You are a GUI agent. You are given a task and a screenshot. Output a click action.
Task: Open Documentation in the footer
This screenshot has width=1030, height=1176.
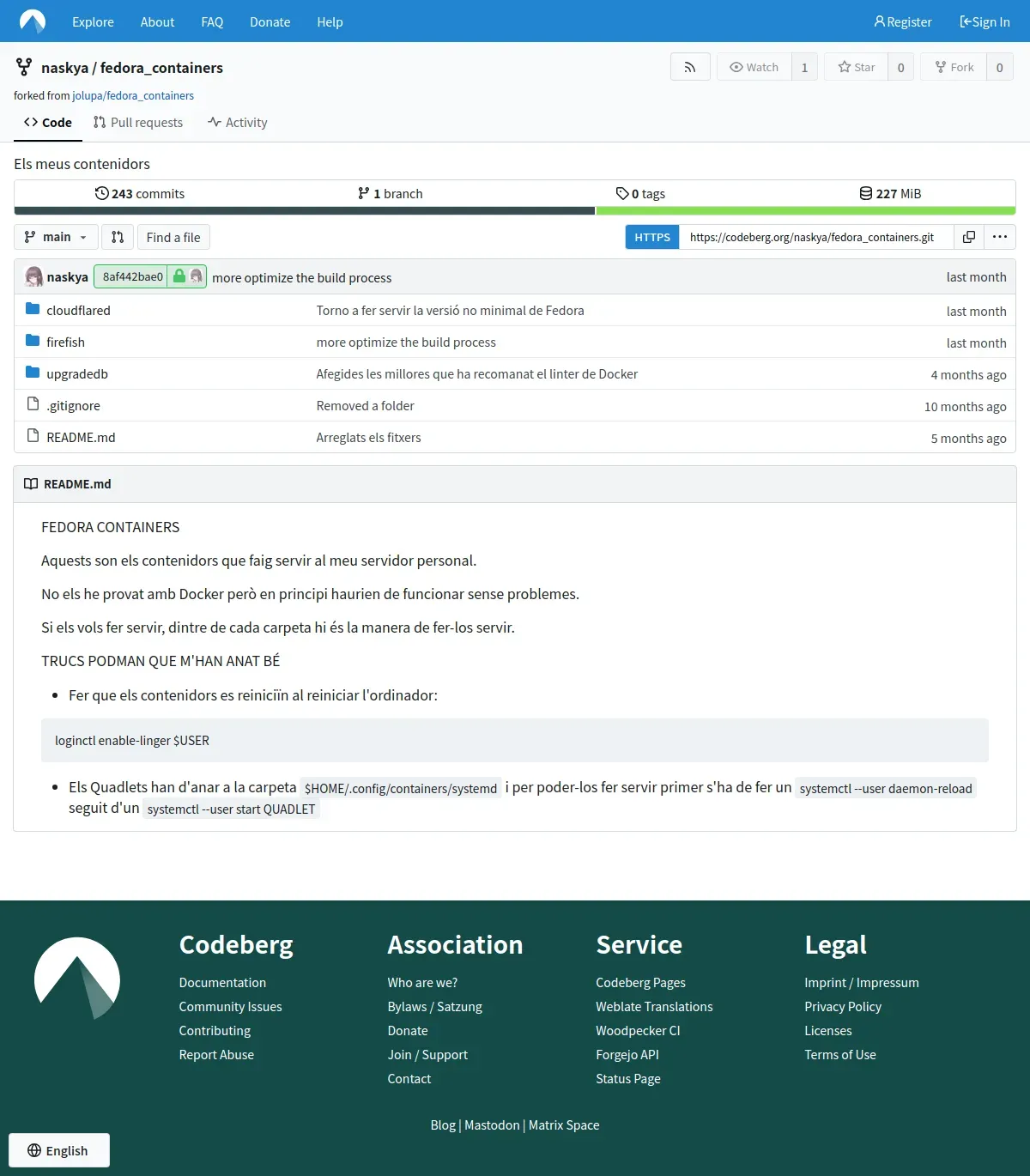(222, 982)
